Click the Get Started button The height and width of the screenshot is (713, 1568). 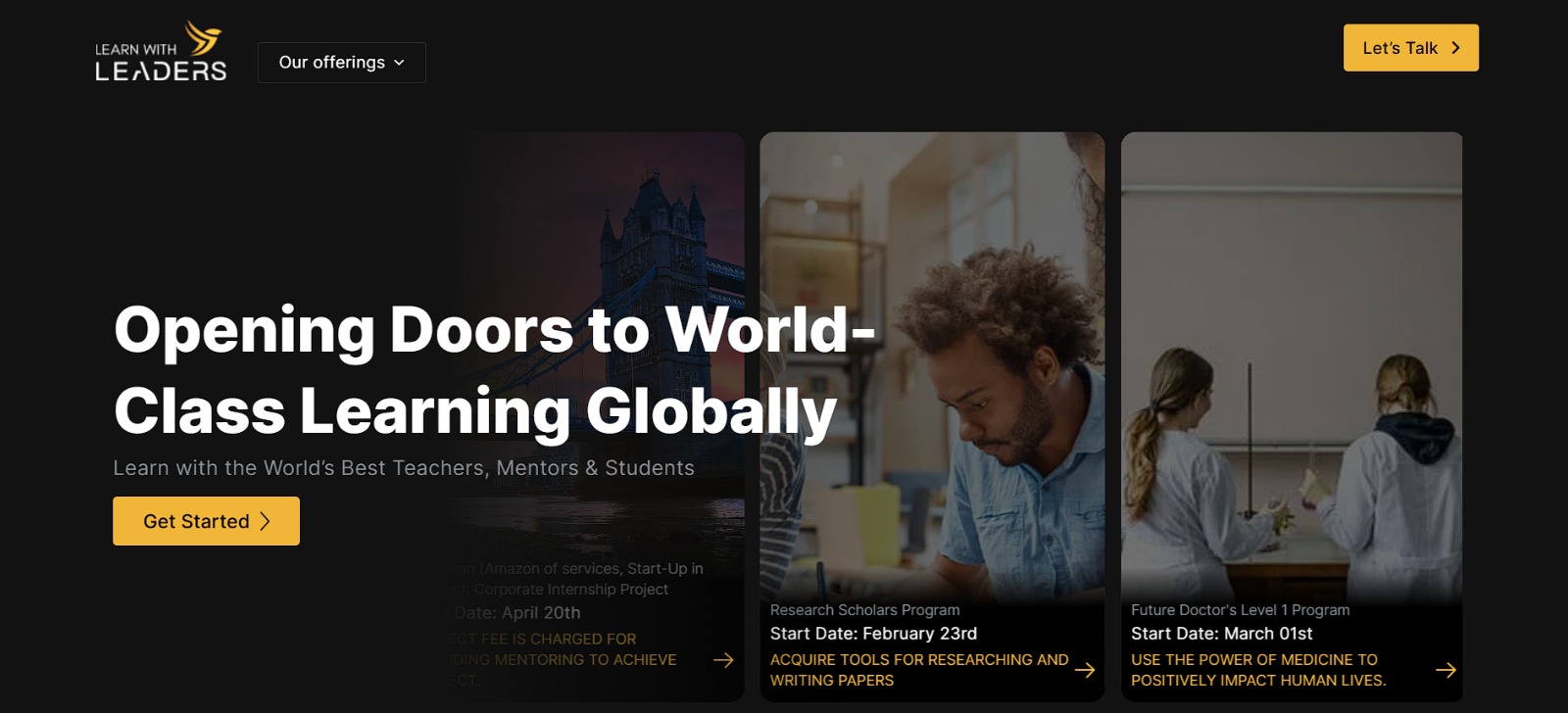point(206,521)
